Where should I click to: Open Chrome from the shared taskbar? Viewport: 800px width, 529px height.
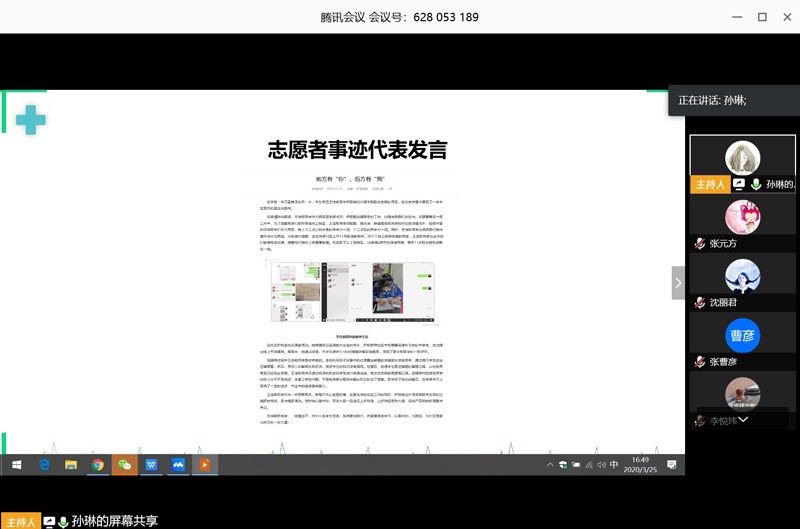[98, 465]
